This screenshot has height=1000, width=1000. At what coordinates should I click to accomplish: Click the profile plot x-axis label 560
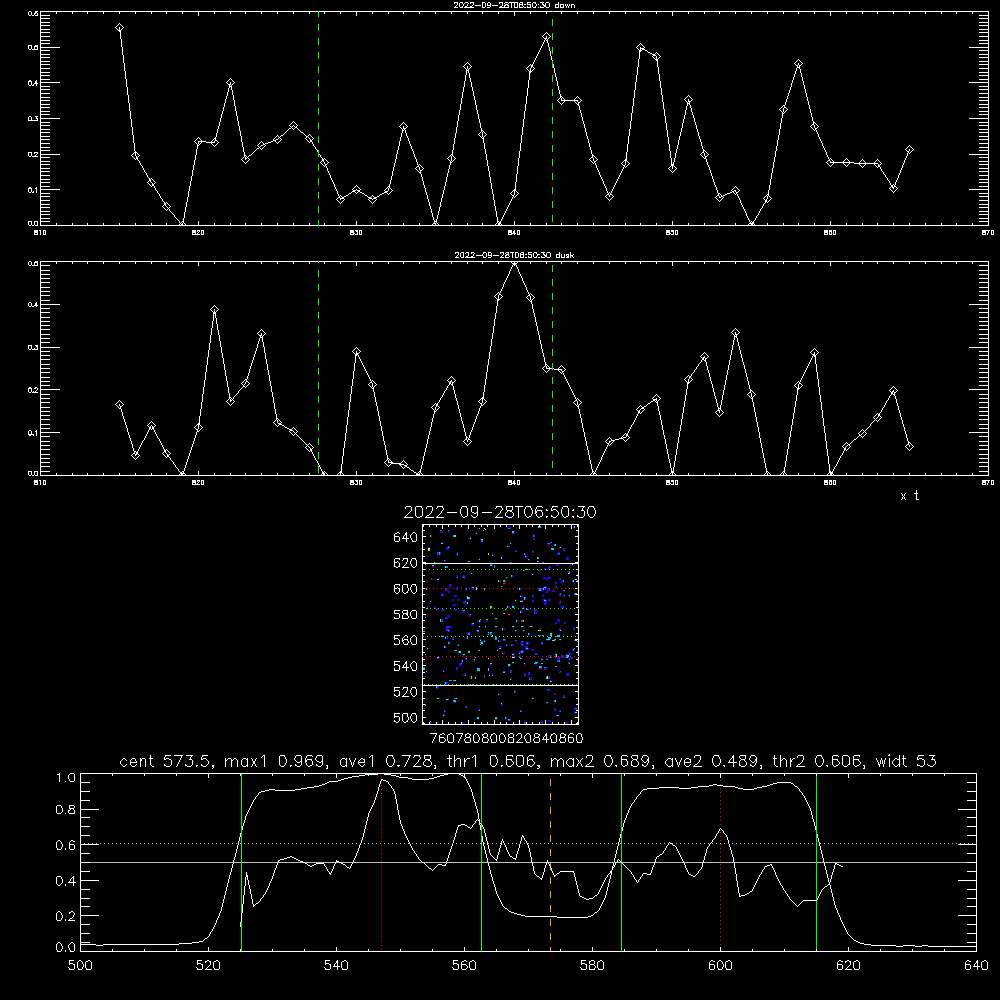coord(464,966)
